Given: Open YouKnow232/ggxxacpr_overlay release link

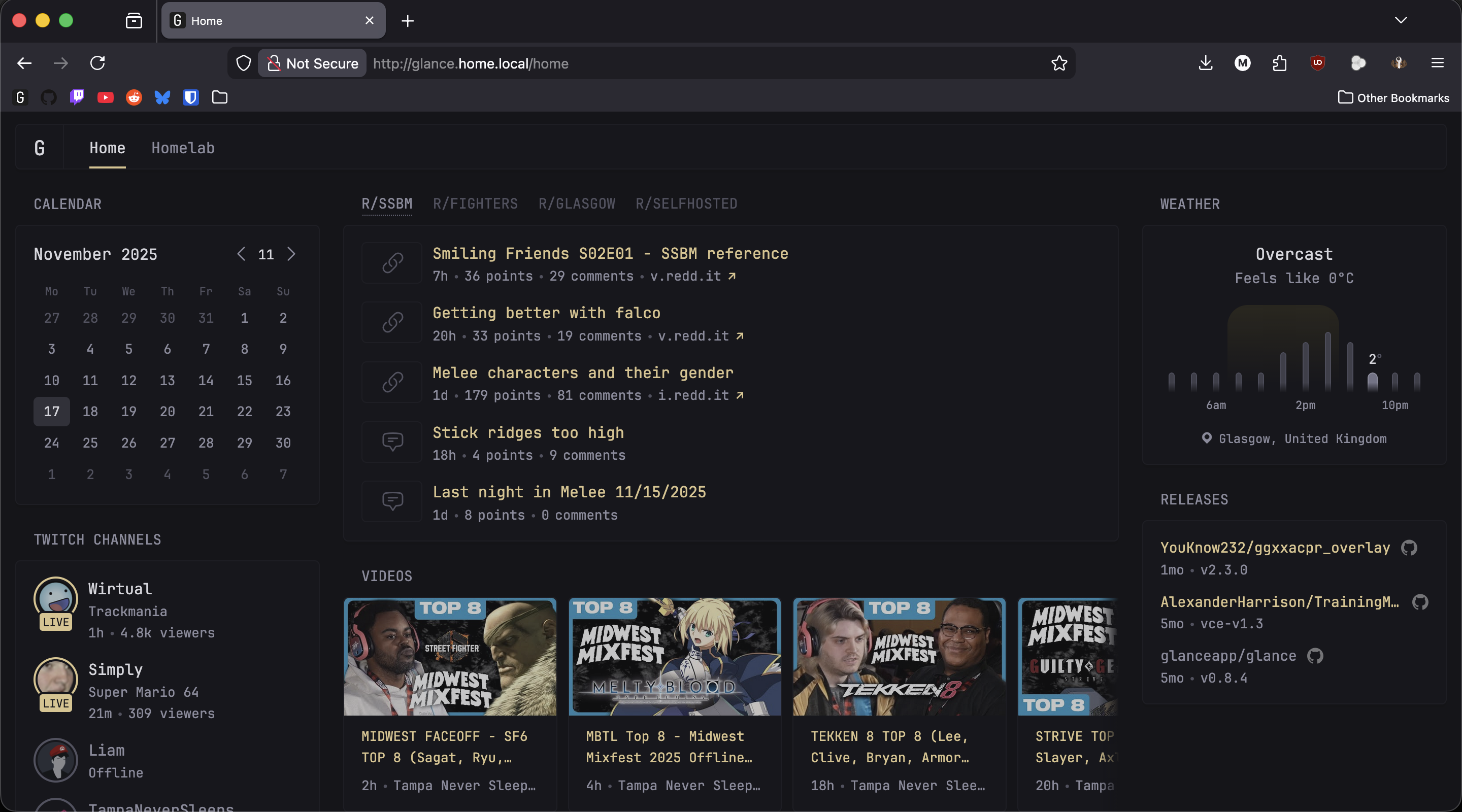Looking at the screenshot, I should tap(1275, 548).
